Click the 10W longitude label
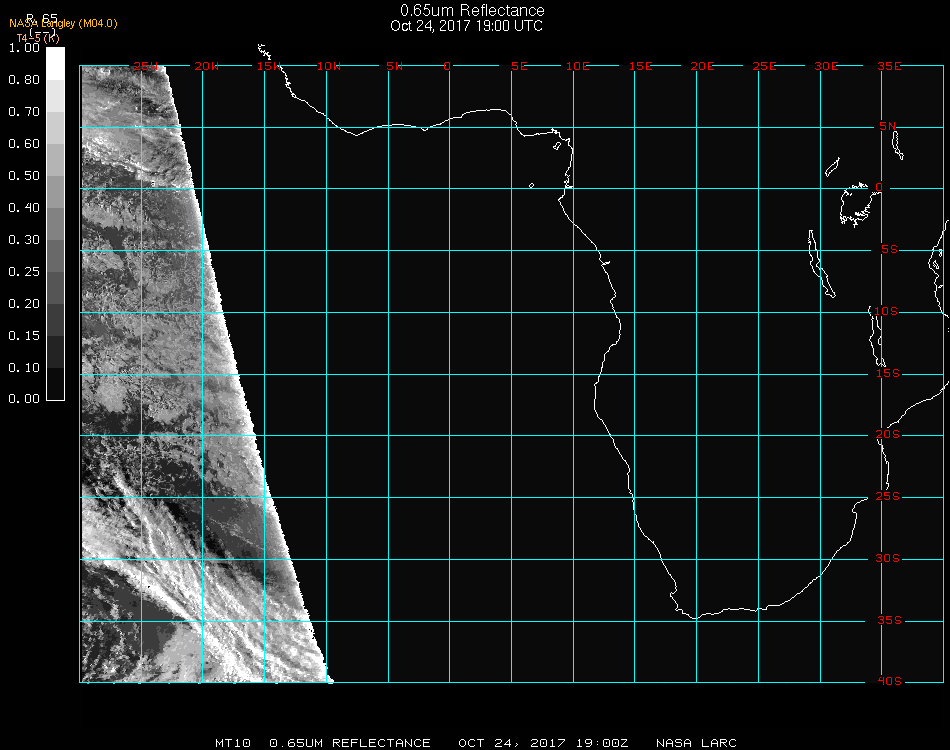The image size is (950, 750). (x=329, y=66)
